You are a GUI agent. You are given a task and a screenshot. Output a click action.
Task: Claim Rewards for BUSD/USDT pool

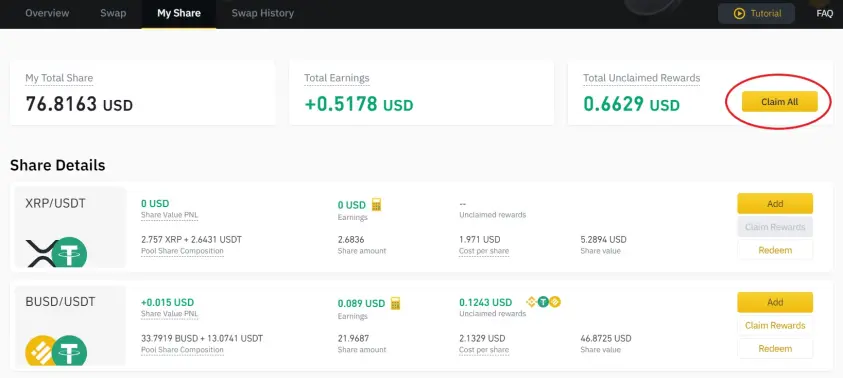[775, 325]
